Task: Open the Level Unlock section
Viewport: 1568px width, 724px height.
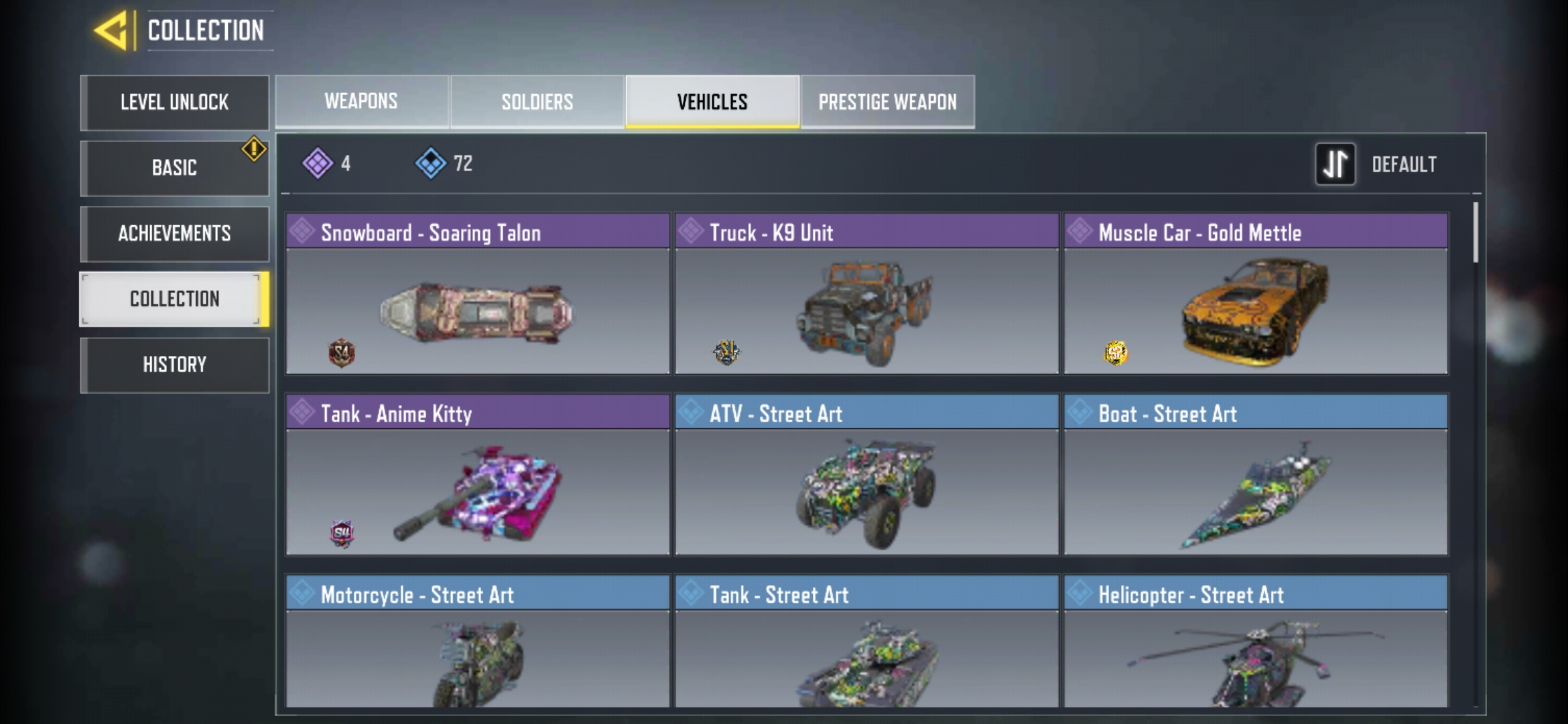Action: point(175,102)
